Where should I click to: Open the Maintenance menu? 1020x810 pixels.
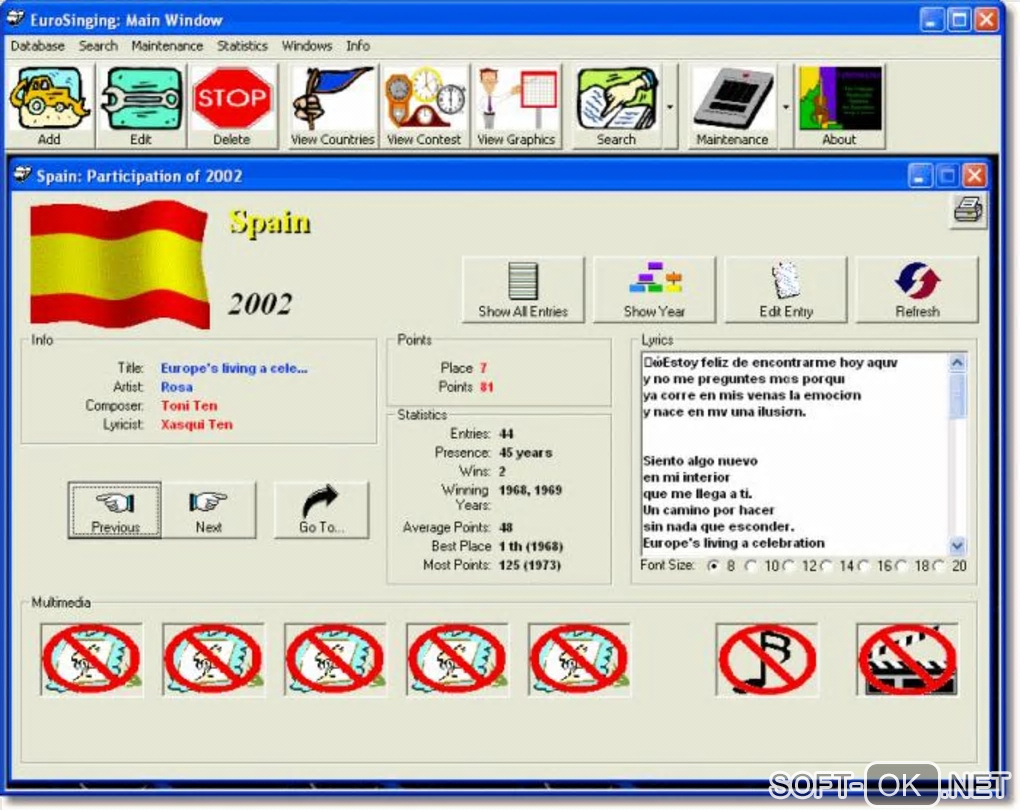tap(167, 46)
